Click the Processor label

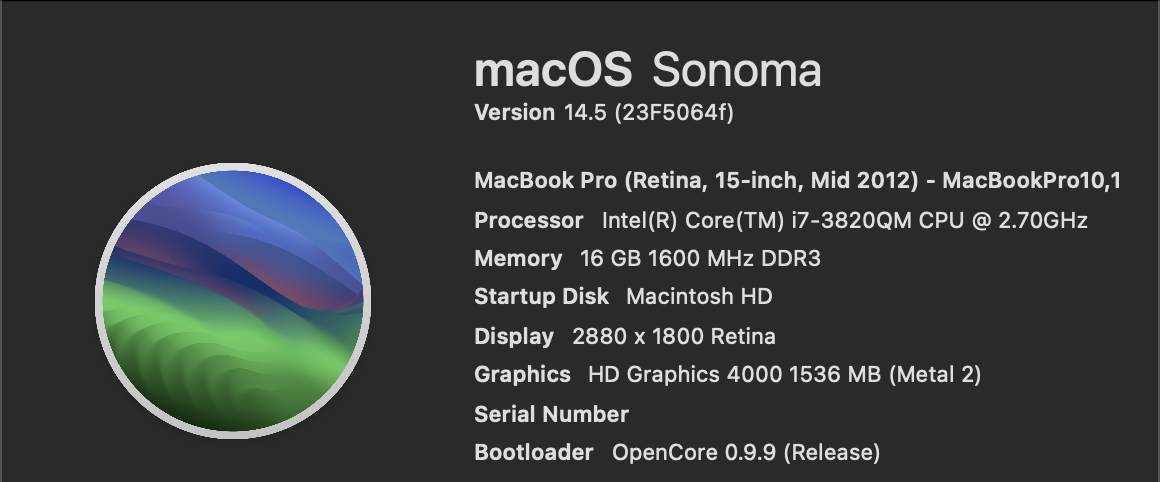(x=528, y=220)
